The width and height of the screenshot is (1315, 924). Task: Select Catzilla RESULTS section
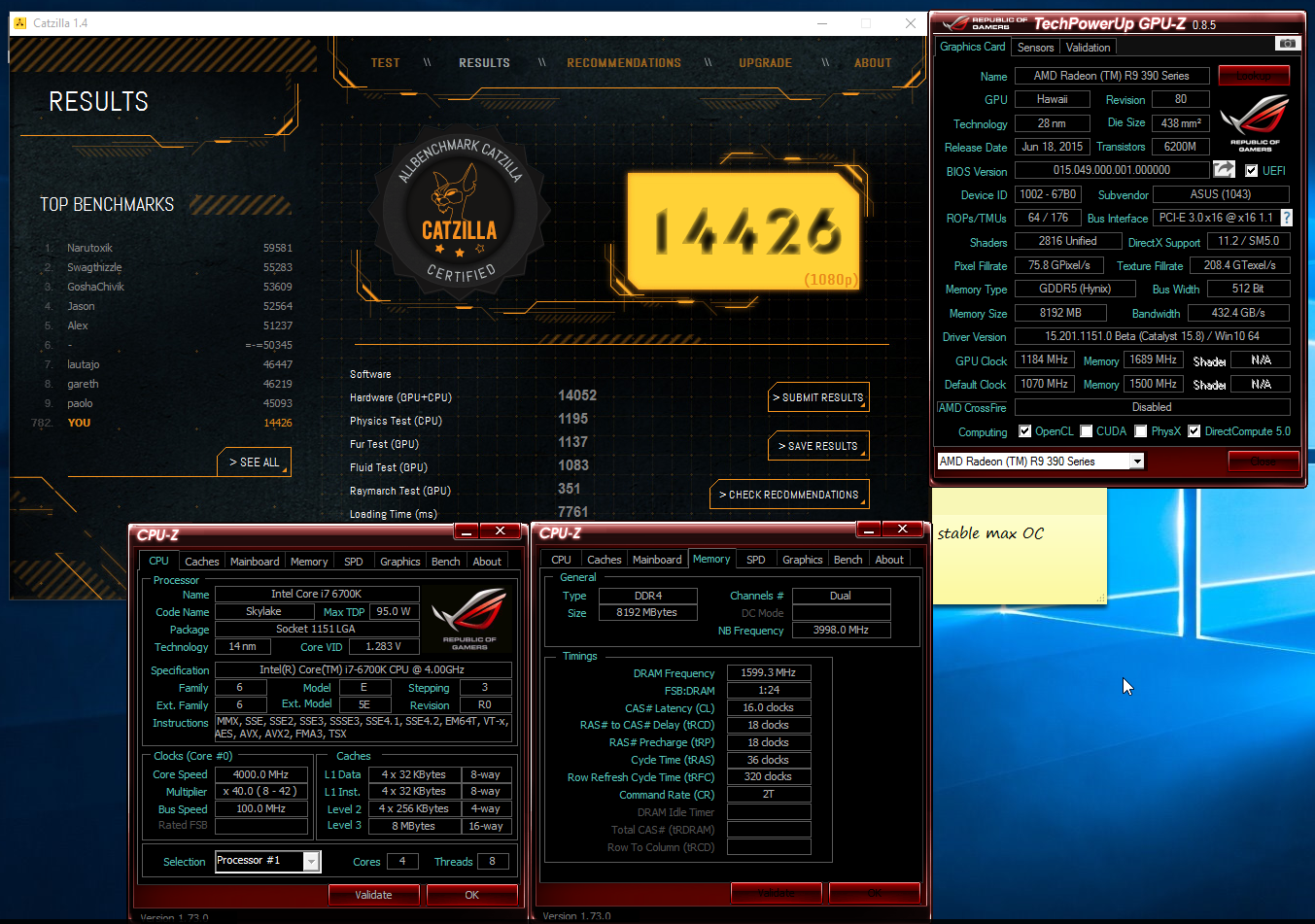(484, 63)
